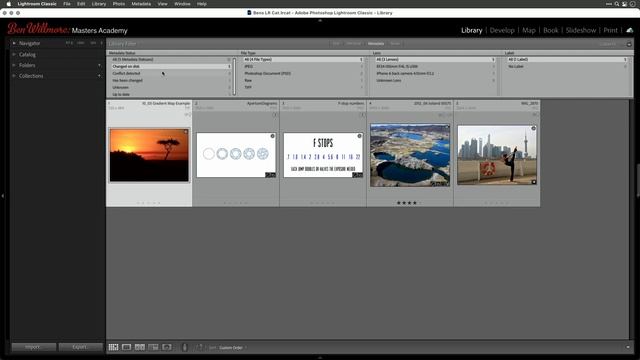Click metadata badge on F Stops thumbnail

pos(360,136)
